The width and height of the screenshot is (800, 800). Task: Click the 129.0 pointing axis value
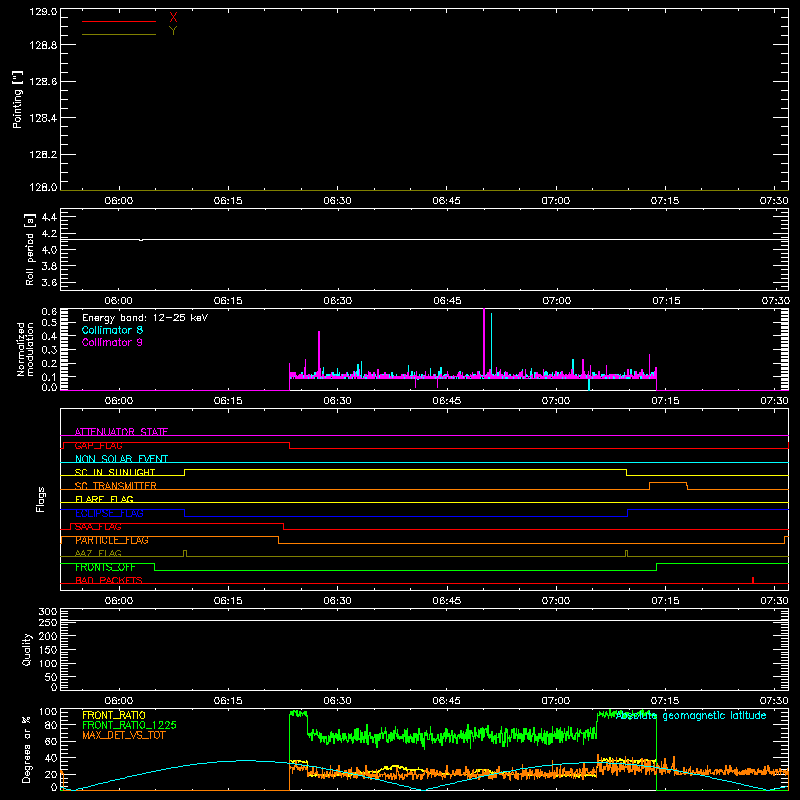43,12
